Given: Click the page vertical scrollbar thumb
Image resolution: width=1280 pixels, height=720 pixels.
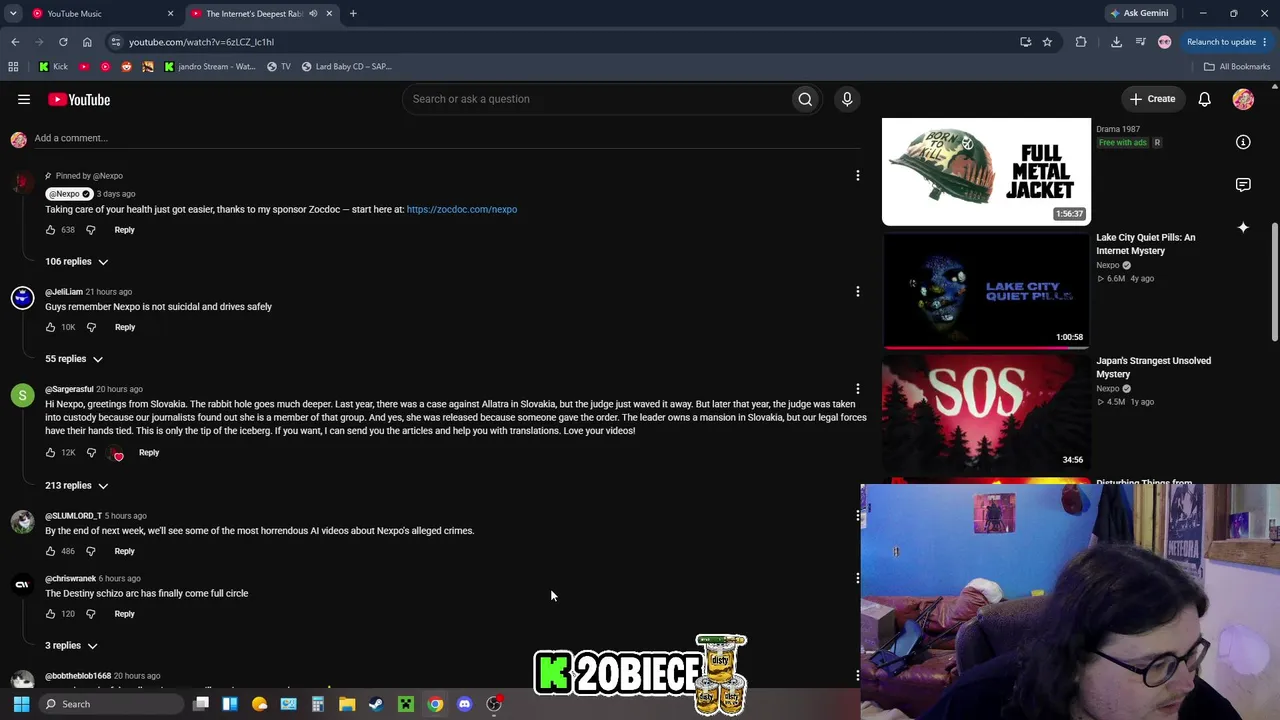Looking at the screenshot, I should 1274,282.
